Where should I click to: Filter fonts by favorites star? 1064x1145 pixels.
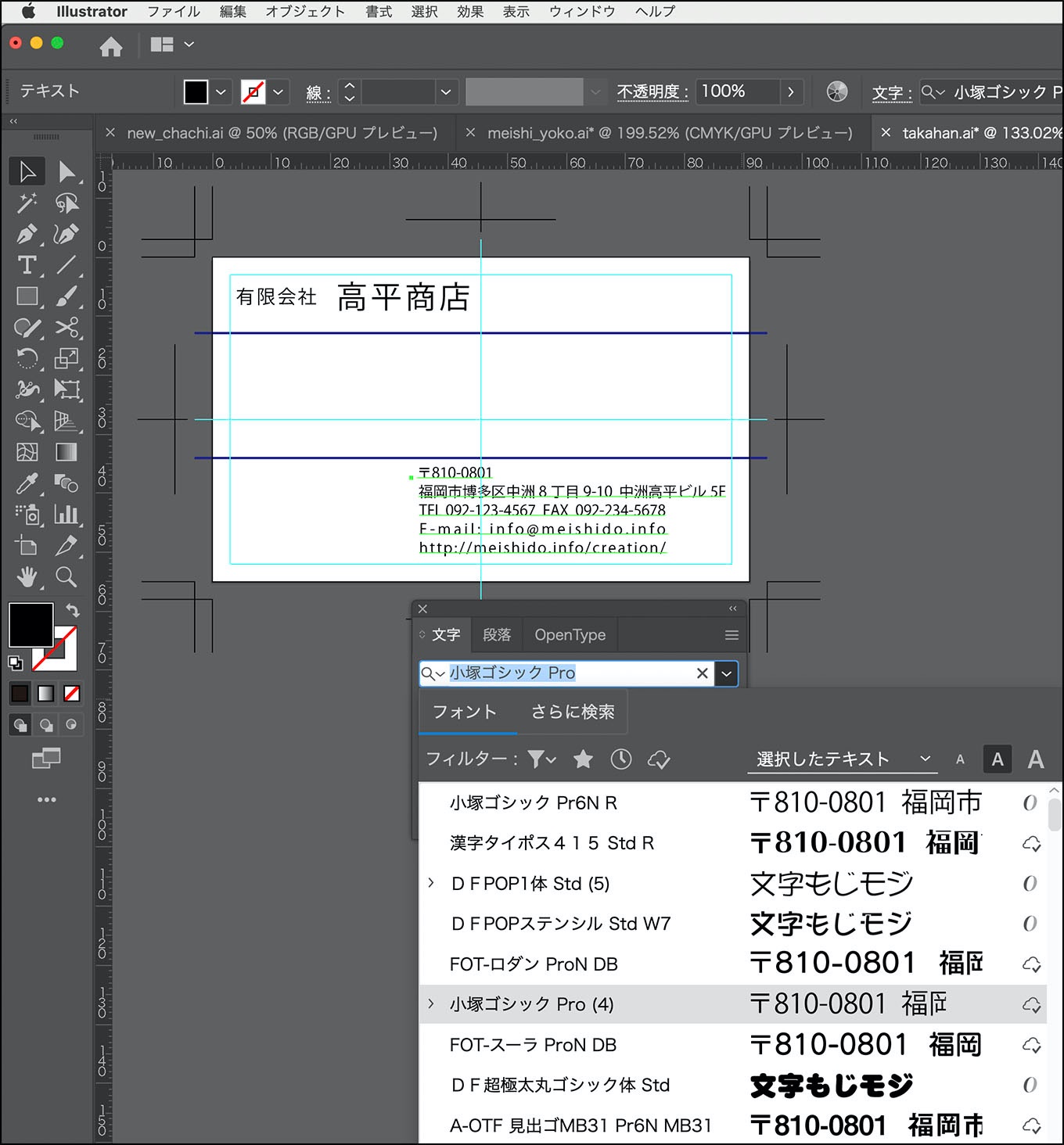click(x=583, y=759)
